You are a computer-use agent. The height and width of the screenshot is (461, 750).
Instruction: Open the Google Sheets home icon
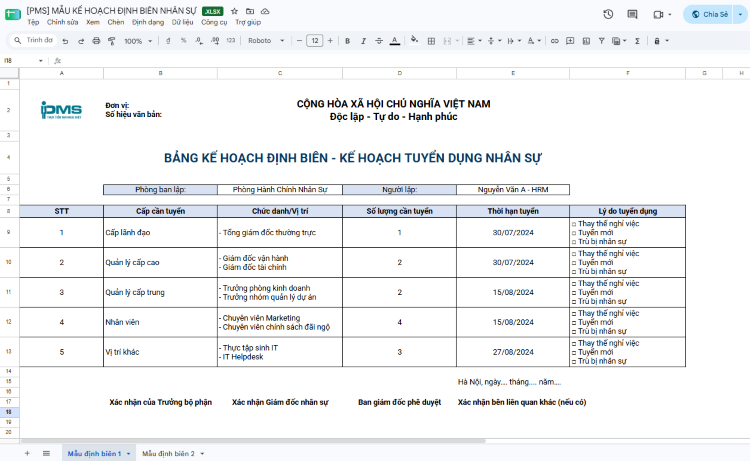(x=13, y=14)
